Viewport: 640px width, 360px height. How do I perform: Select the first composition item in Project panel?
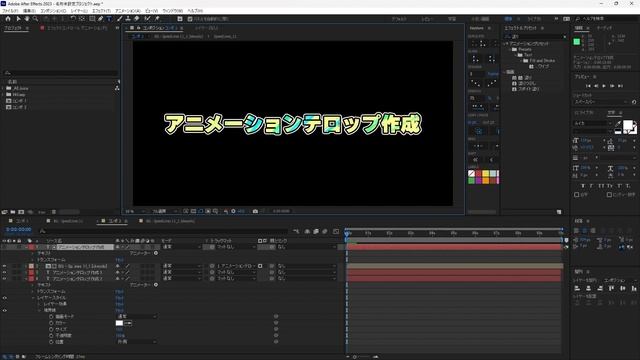(16, 101)
